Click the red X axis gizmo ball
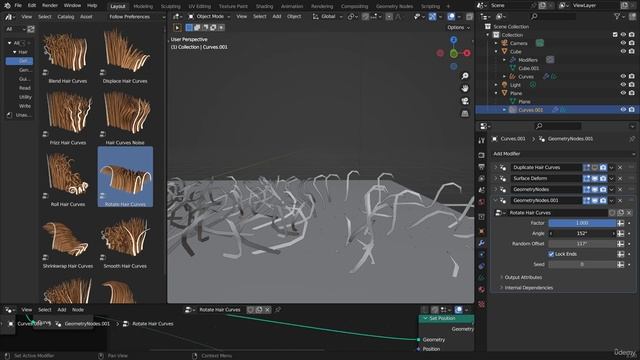The height and width of the screenshot is (360, 640). [x=467, y=53]
